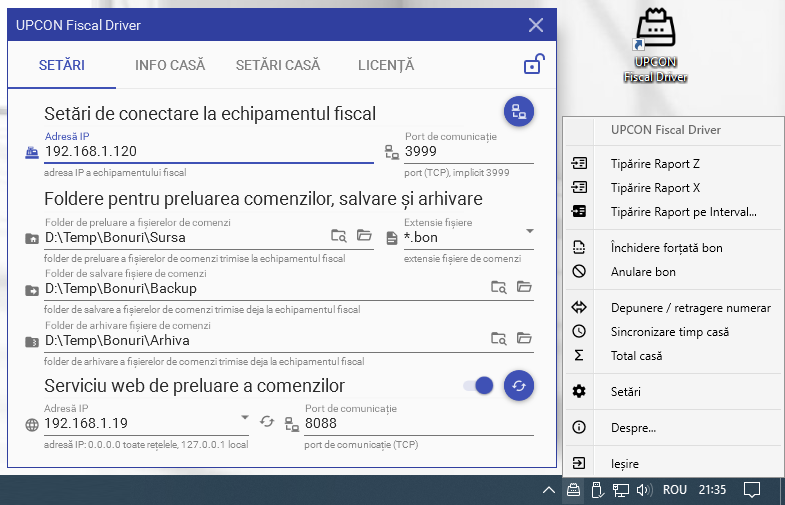The width and height of the screenshot is (785, 505).
Task: Open Despre... from the tray menu
Action: click(x=674, y=428)
